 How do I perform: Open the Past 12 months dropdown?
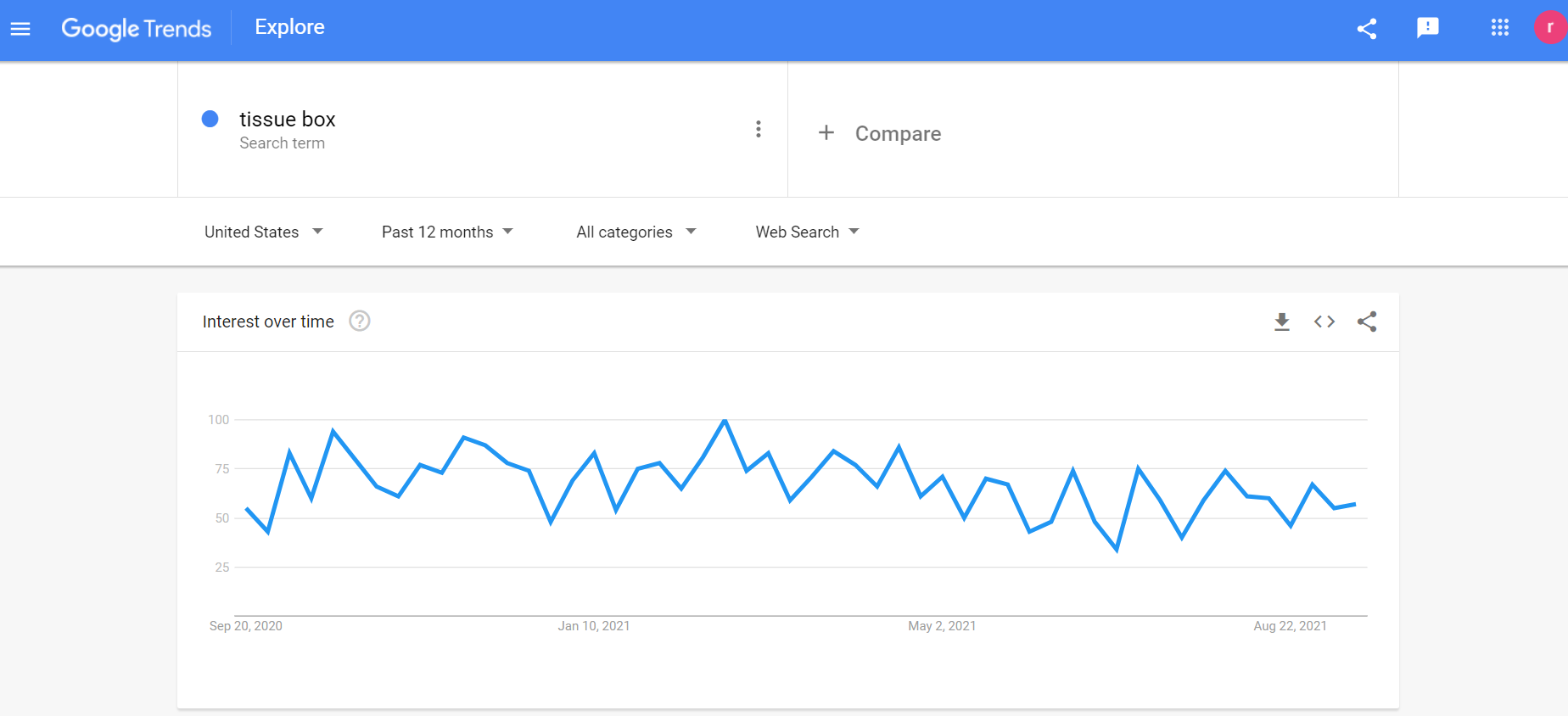pos(447,232)
